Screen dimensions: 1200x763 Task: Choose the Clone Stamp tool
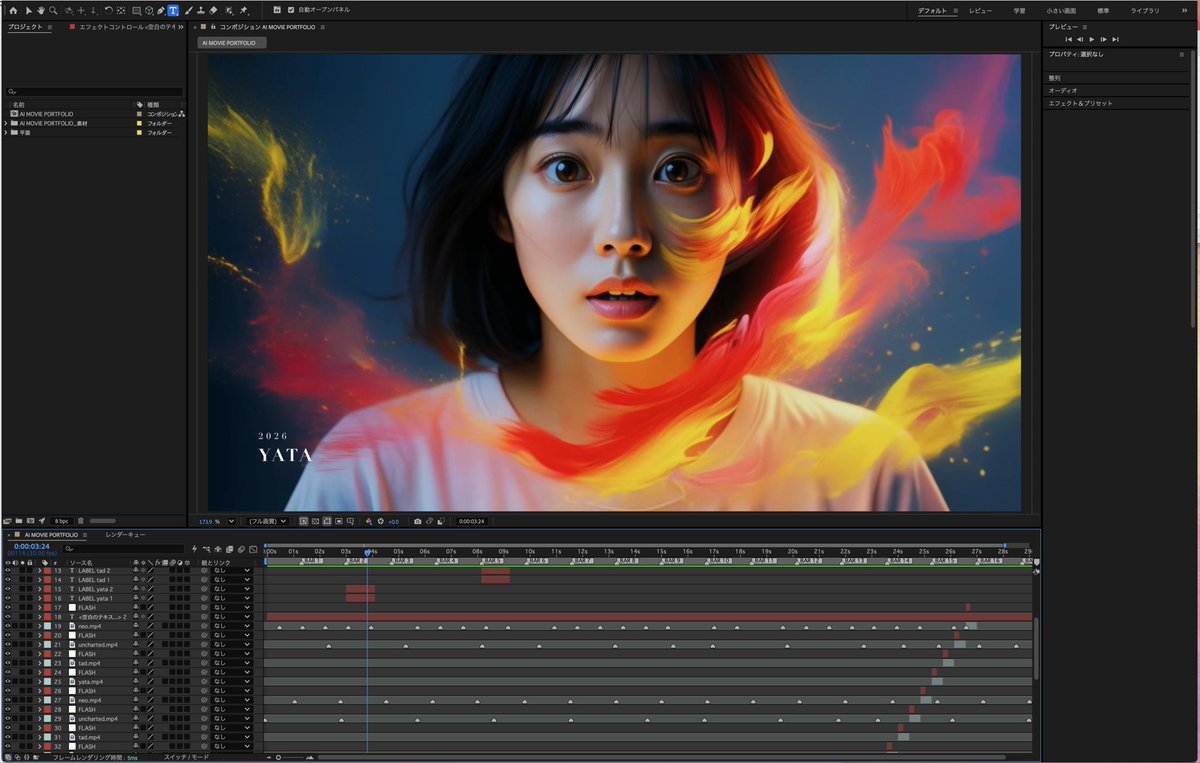coord(201,10)
